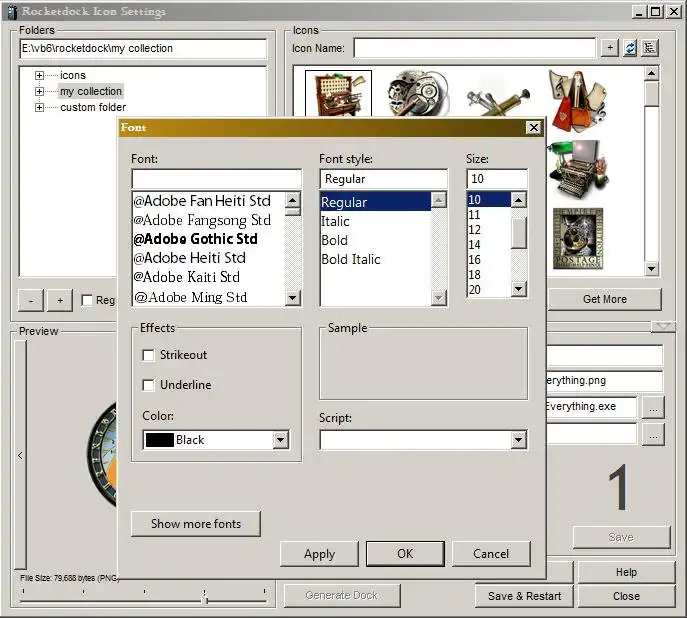Select size 14 in the list
This screenshot has height=618, width=687.
pos(475,245)
